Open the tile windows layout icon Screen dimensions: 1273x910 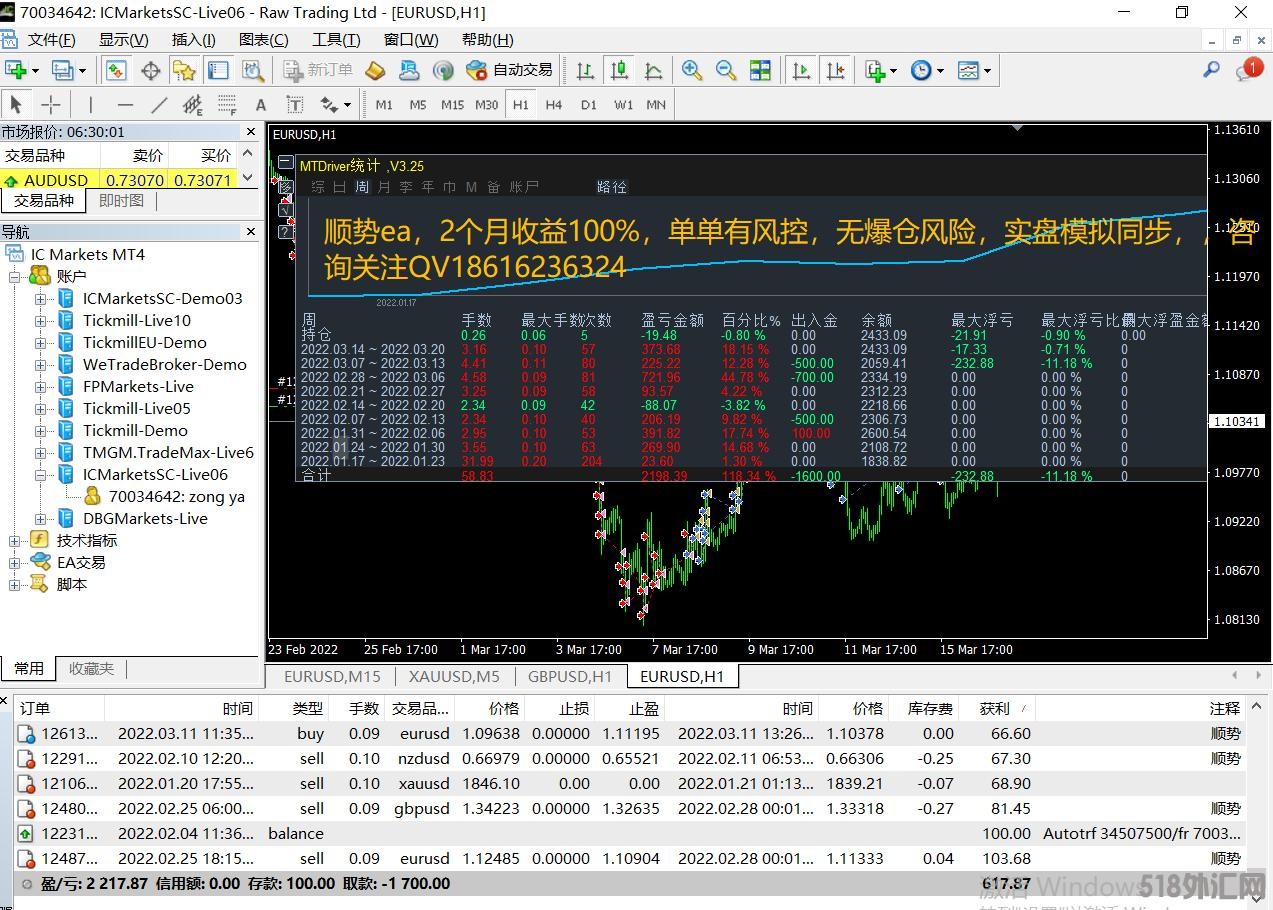point(760,70)
